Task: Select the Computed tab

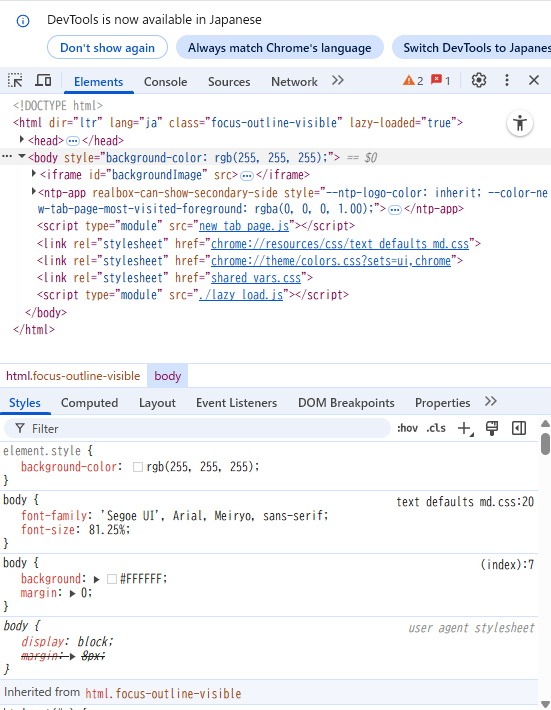Action: [x=90, y=403]
